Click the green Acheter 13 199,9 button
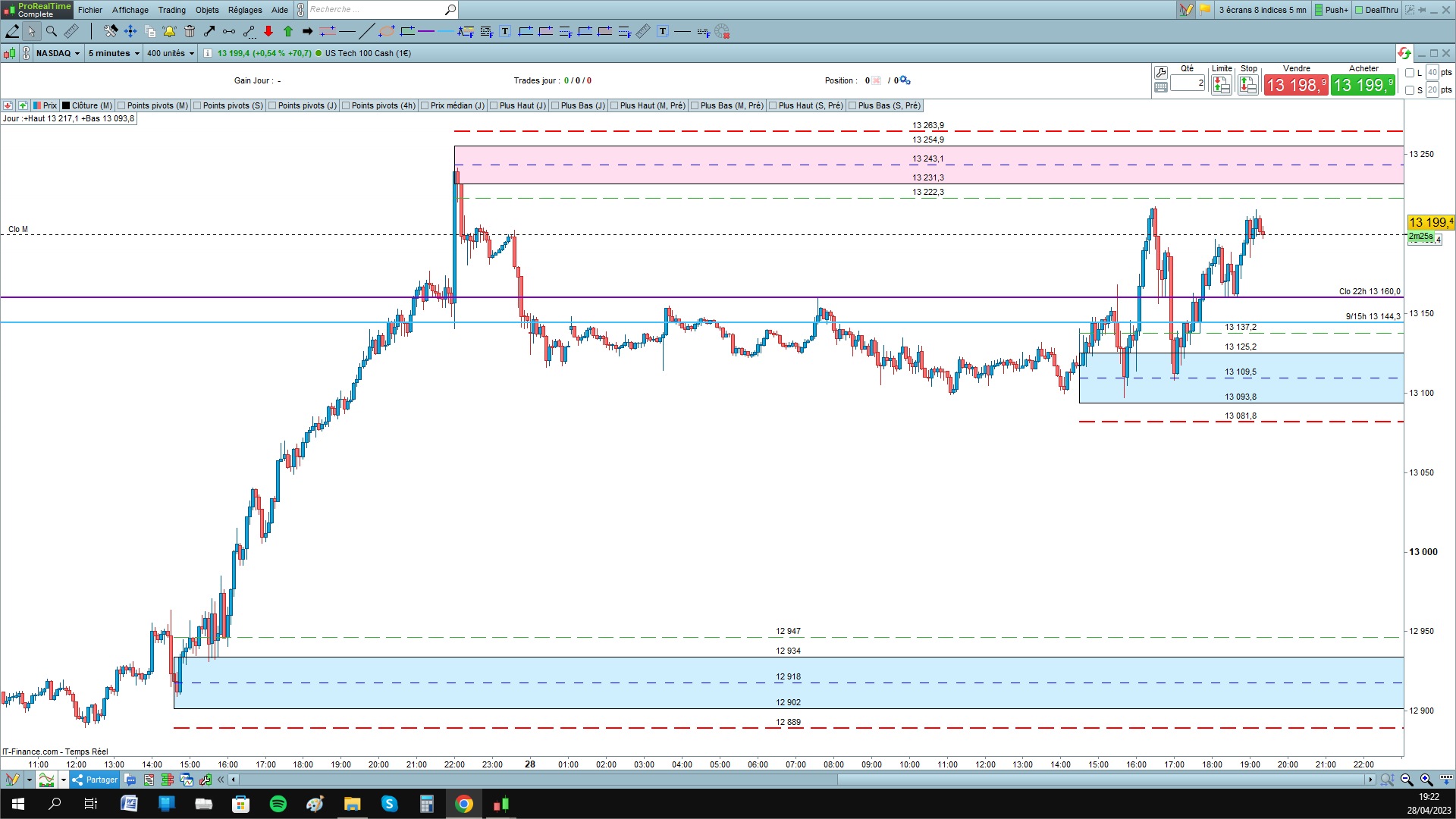Screen dimensions: 1456x819 [x=1363, y=85]
